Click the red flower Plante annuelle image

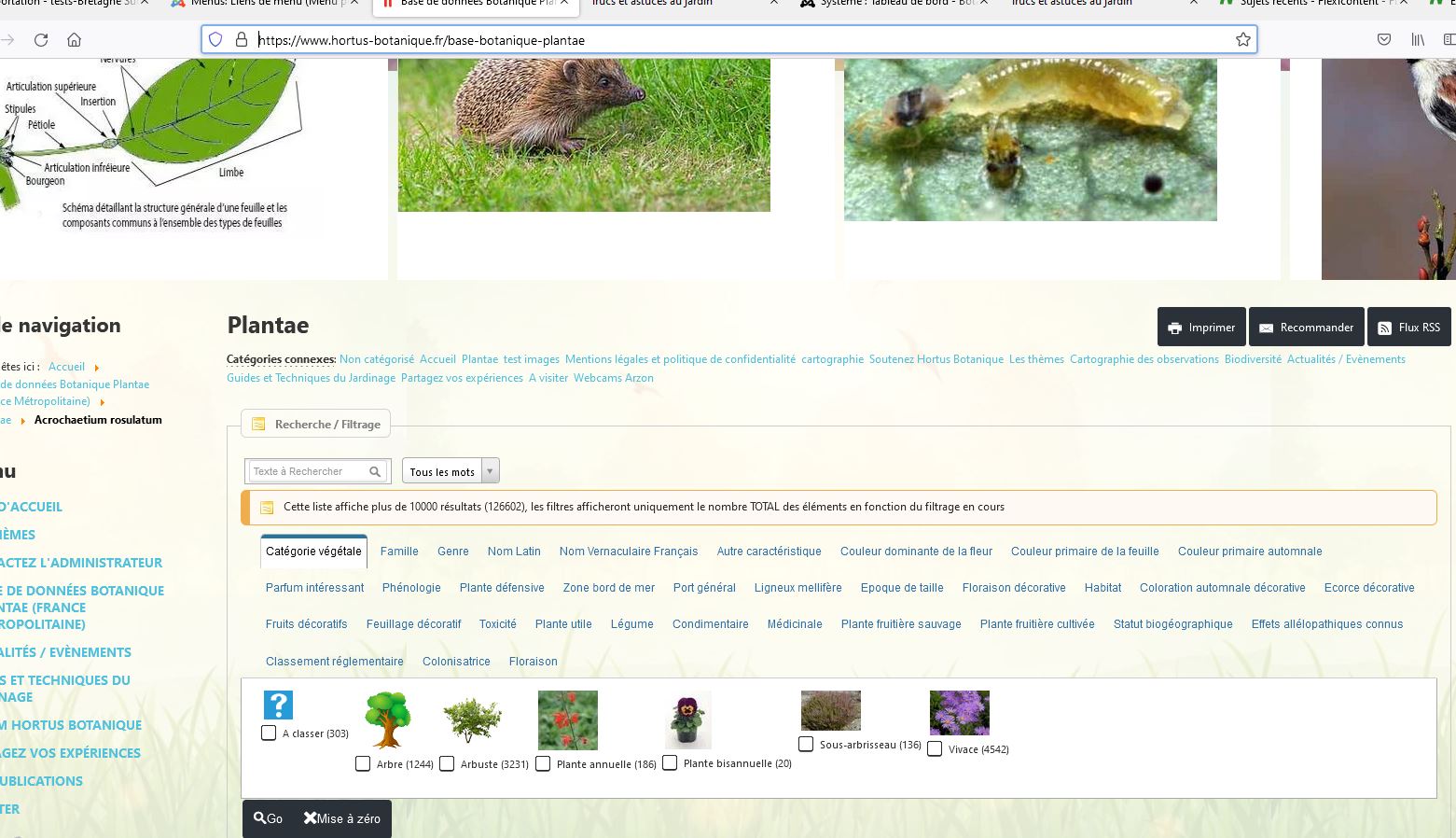[x=568, y=719]
